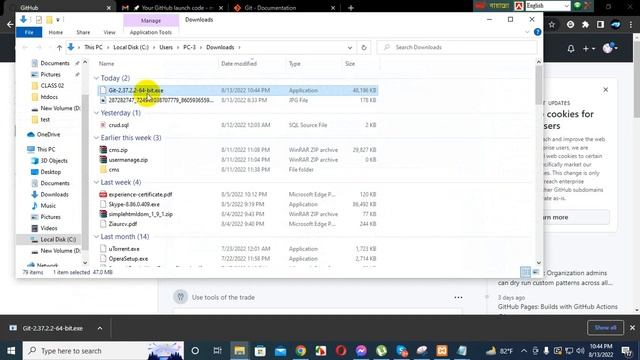Open the View ribbon tab
Viewport: 640px width, 360px height.
[x=109, y=32]
